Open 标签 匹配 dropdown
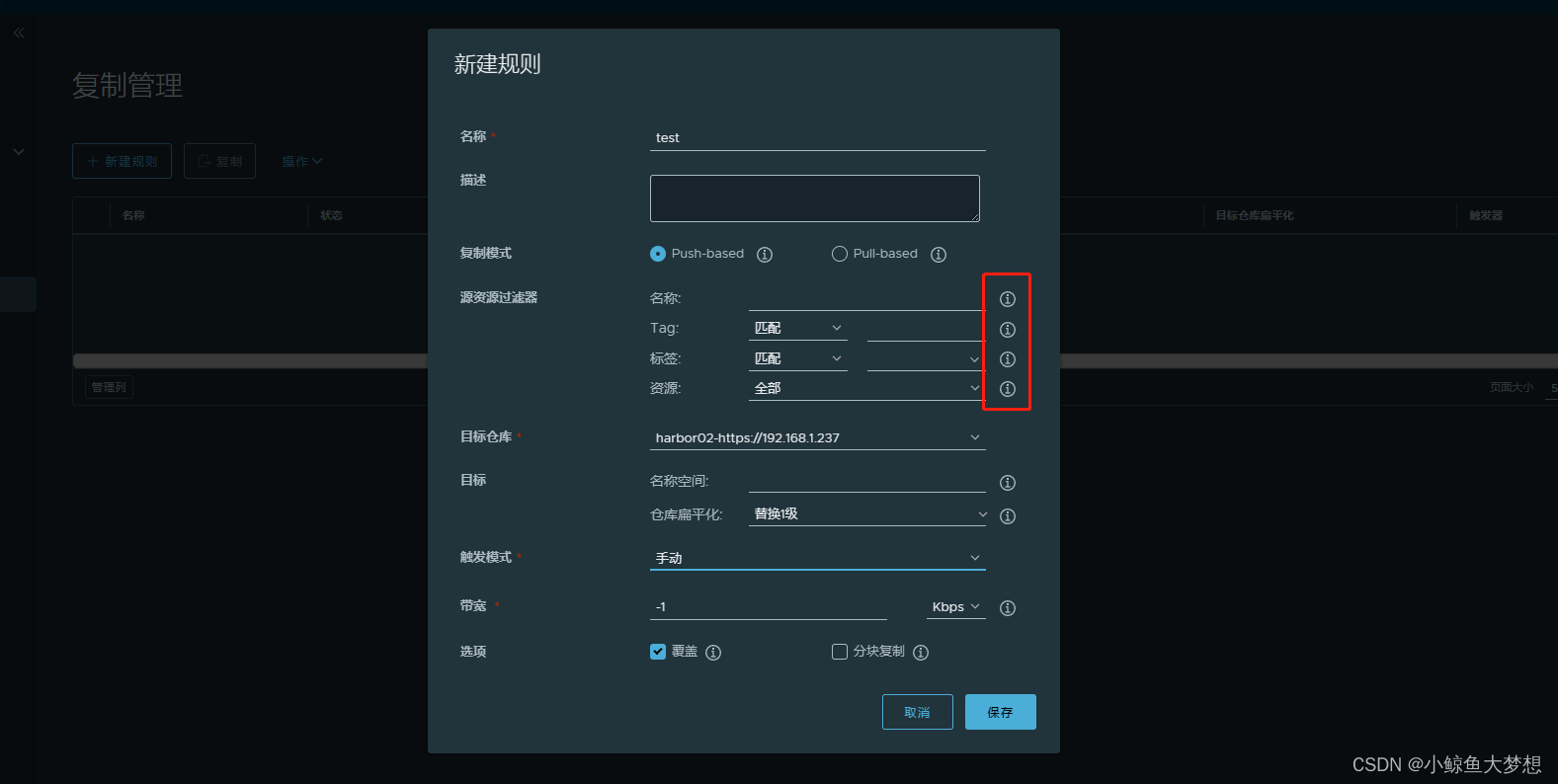This screenshot has width=1558, height=784. (x=798, y=358)
